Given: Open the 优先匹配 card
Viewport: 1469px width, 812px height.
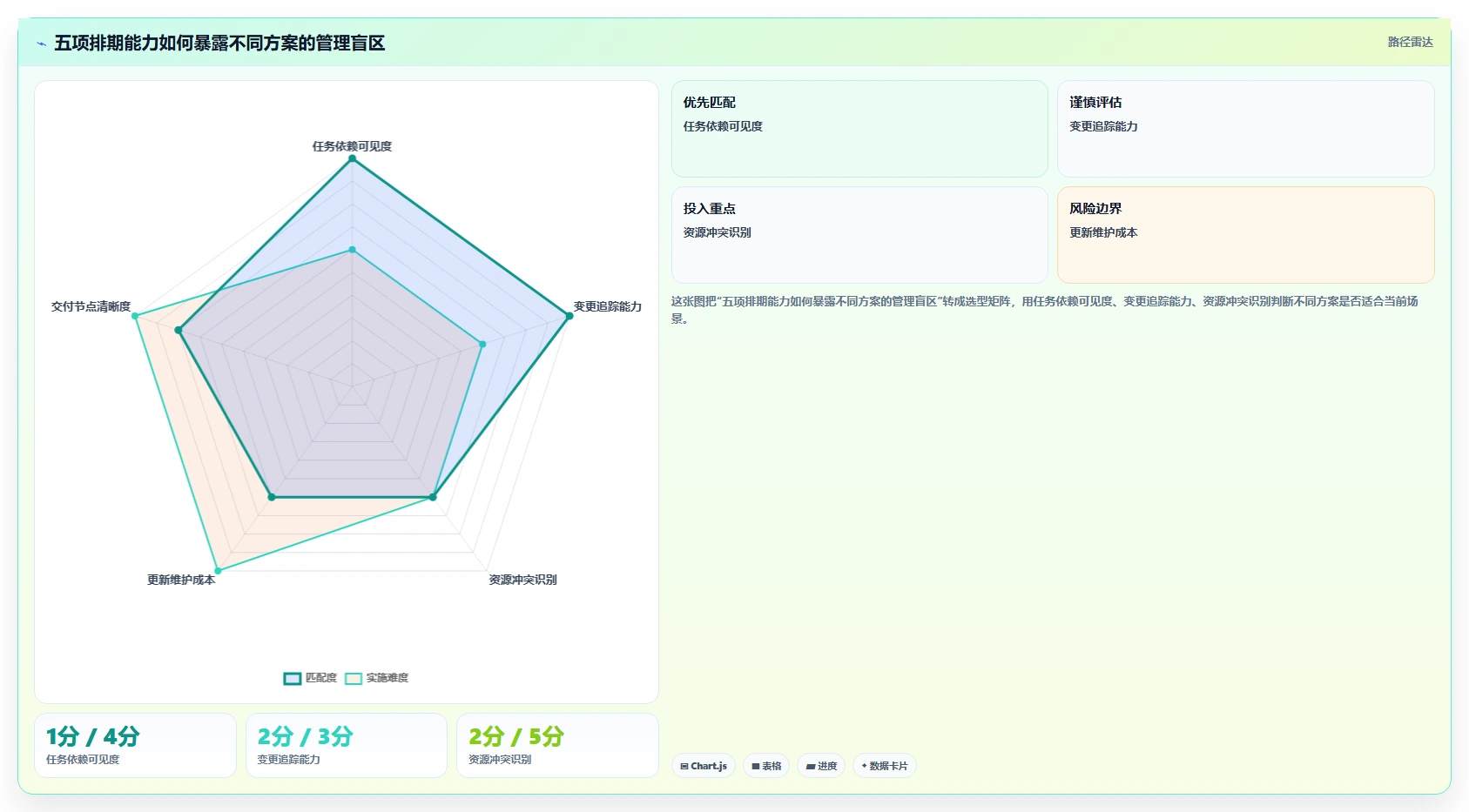Looking at the screenshot, I should pyautogui.click(x=859, y=129).
